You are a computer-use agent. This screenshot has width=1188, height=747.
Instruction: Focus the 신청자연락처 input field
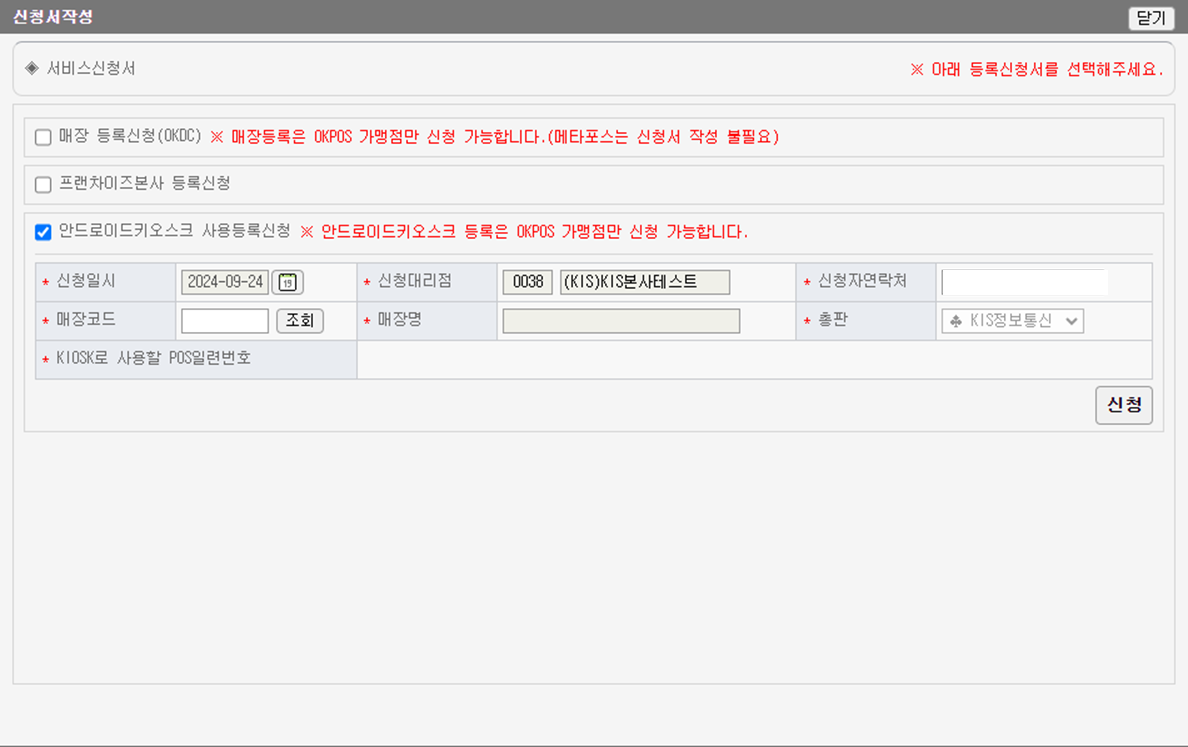coord(1024,282)
